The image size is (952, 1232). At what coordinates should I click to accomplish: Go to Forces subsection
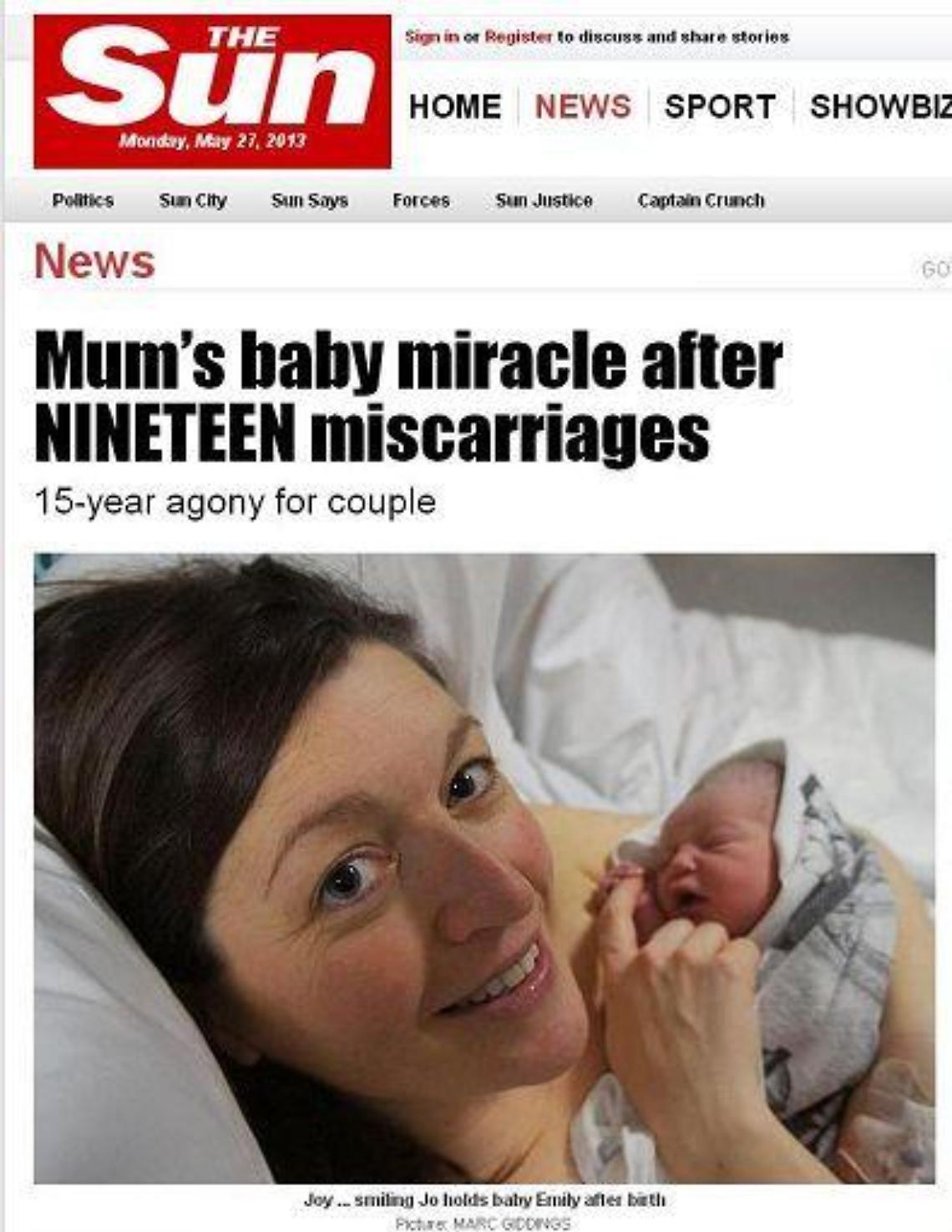421,200
